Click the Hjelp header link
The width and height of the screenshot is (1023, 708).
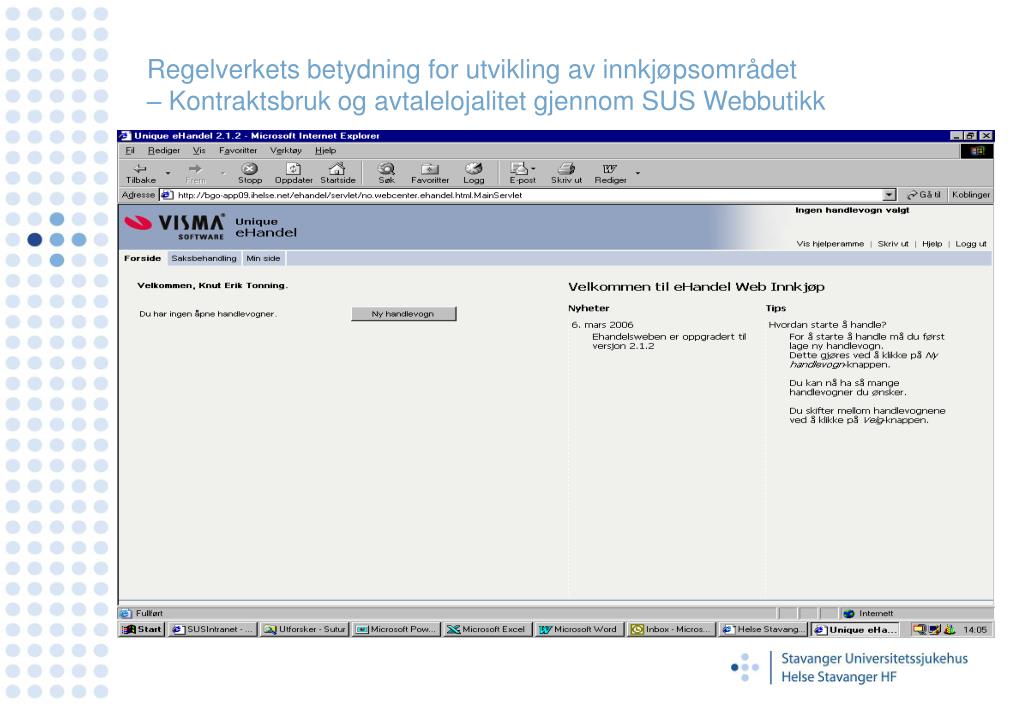932,244
